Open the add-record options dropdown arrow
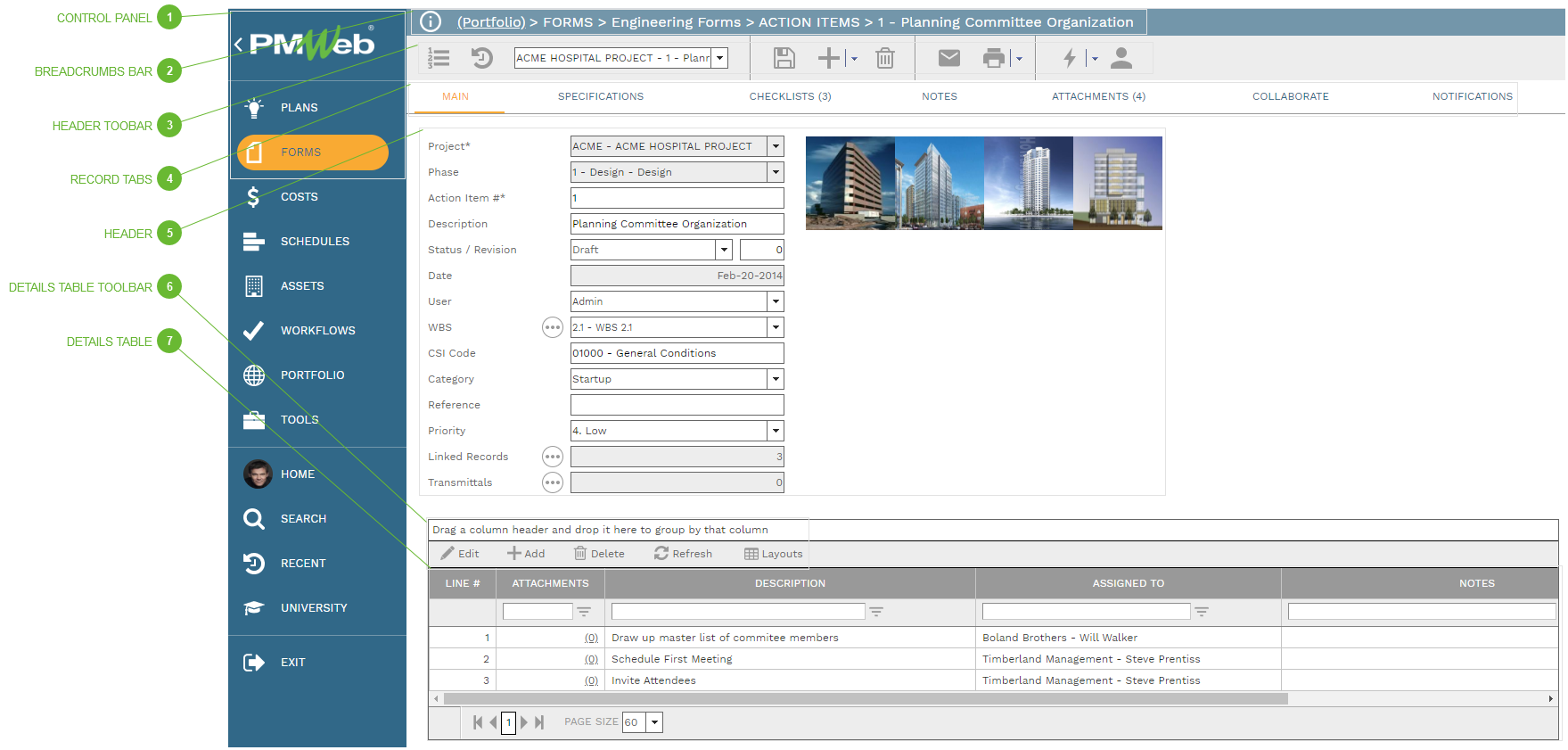Image resolution: width=1568 pixels, height=750 pixels. click(x=854, y=59)
